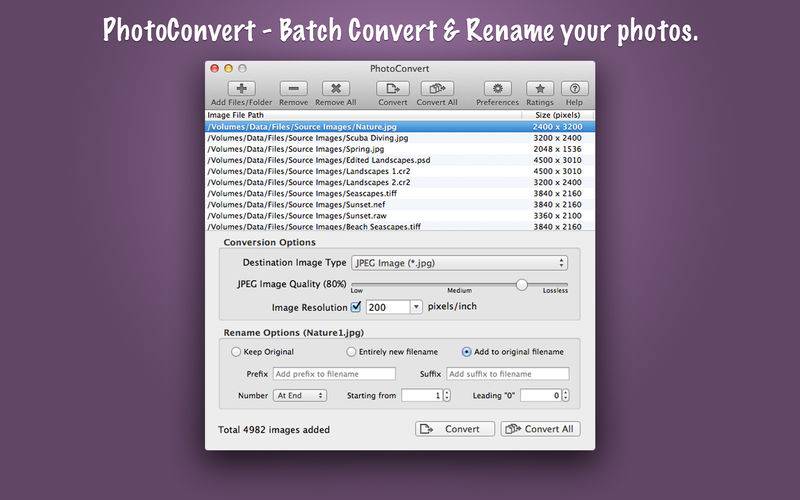Select the Sunset.nef row
Image resolution: width=800 pixels, height=500 pixels.
point(400,205)
